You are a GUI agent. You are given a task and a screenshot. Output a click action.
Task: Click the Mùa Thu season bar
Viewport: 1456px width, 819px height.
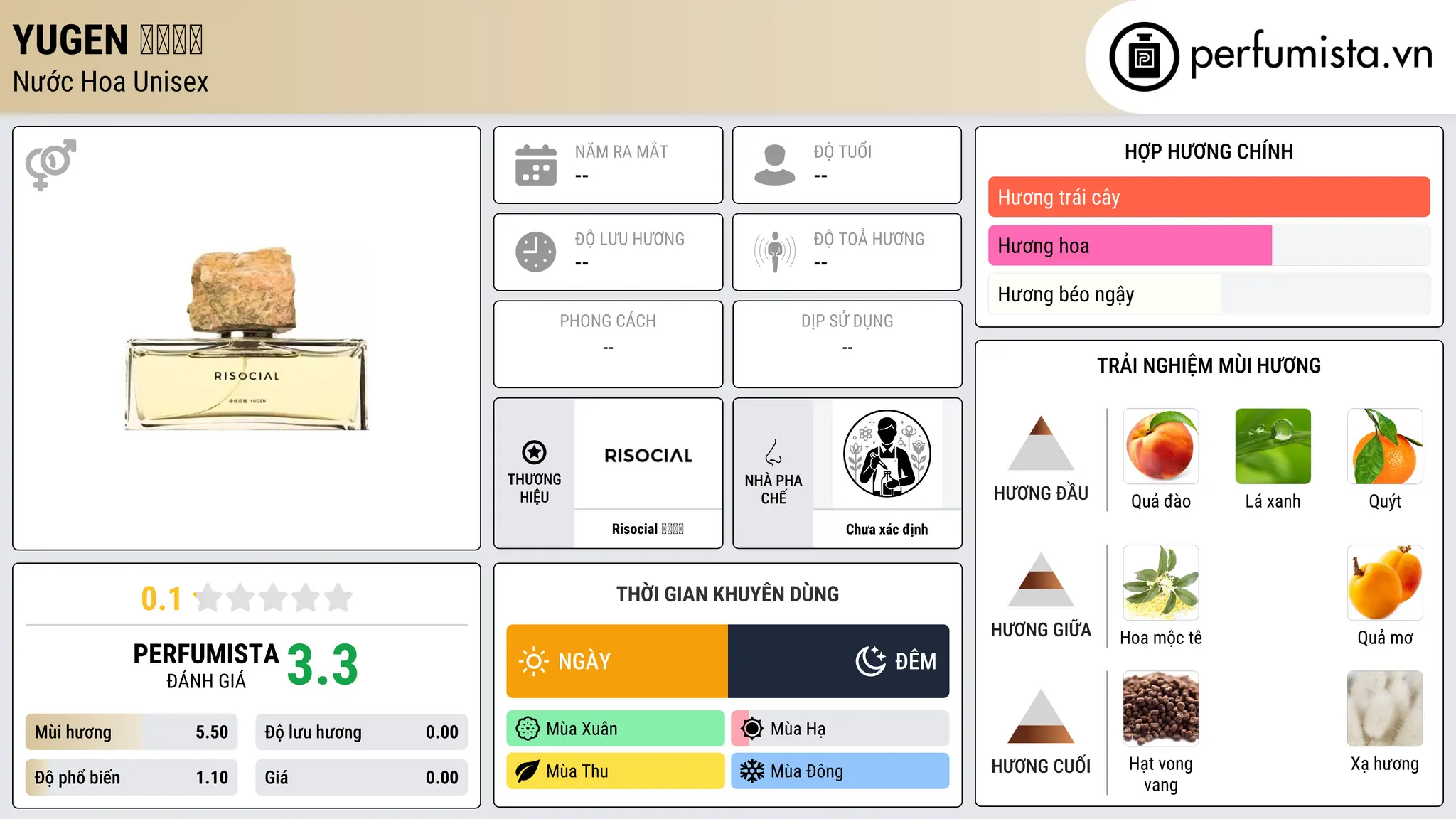(616, 771)
